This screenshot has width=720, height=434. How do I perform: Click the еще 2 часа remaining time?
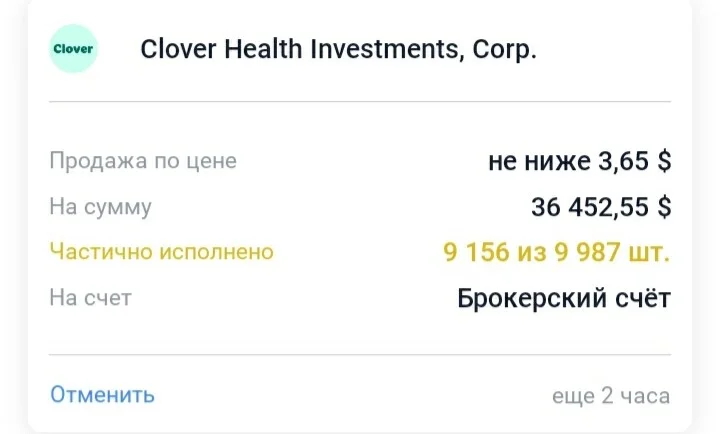611,395
